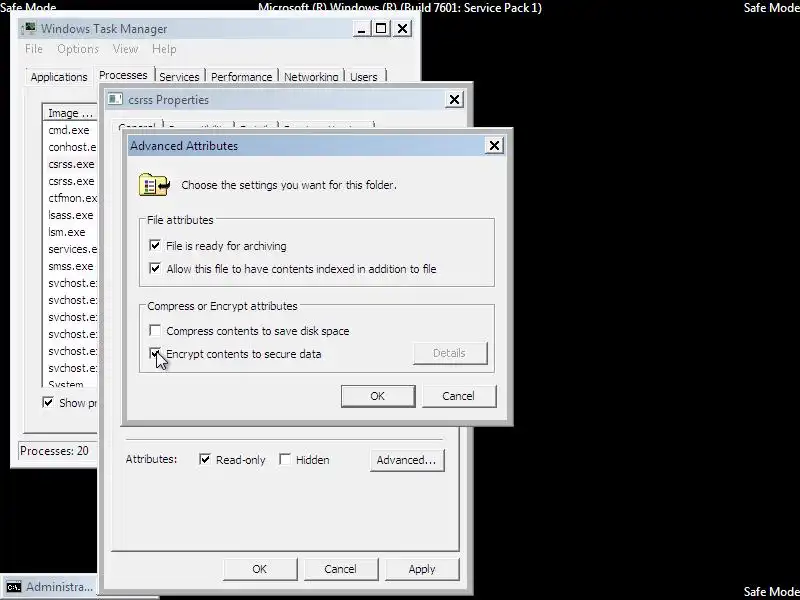Switch to the Processes tab

coord(123,75)
